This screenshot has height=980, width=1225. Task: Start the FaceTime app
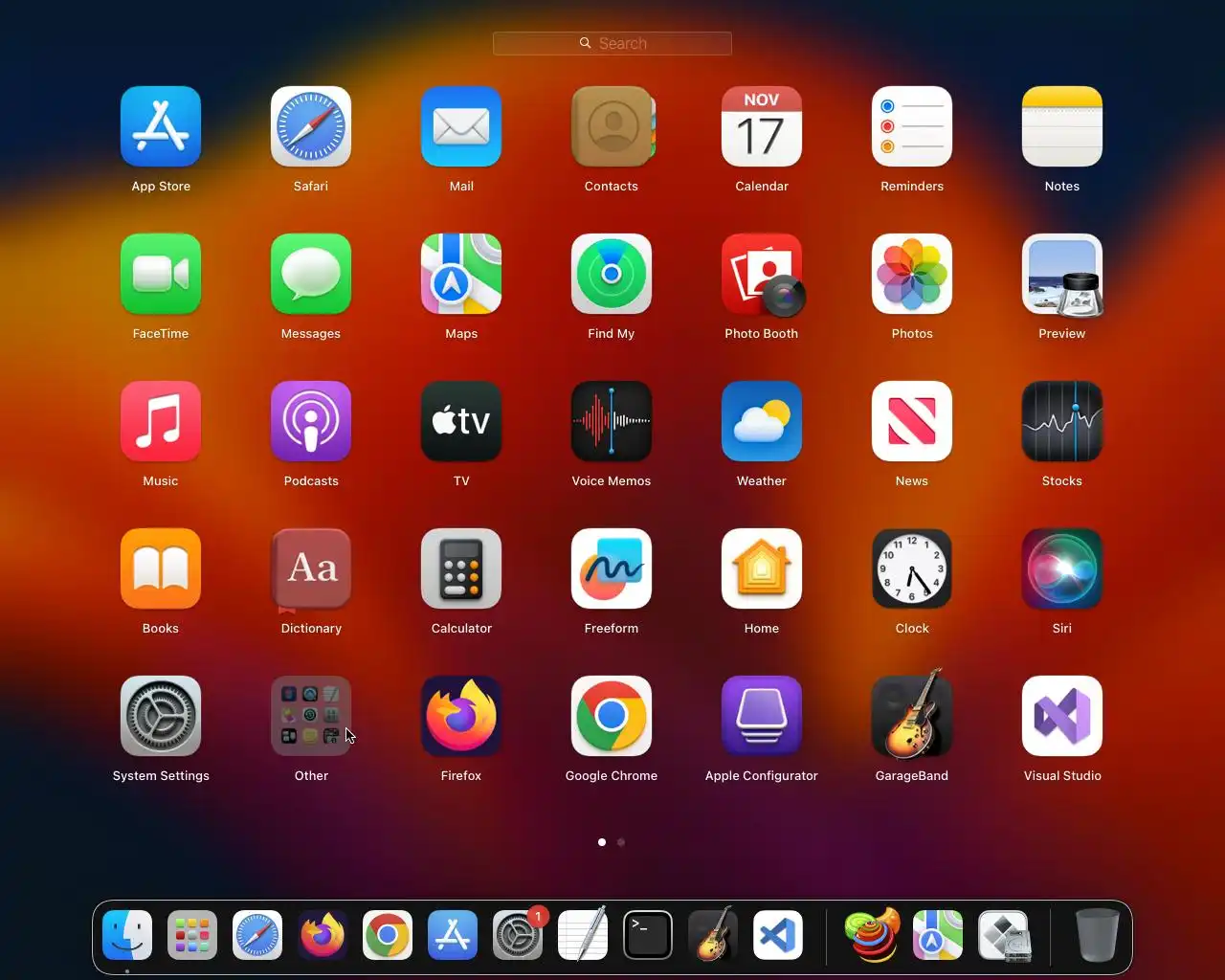point(161,274)
